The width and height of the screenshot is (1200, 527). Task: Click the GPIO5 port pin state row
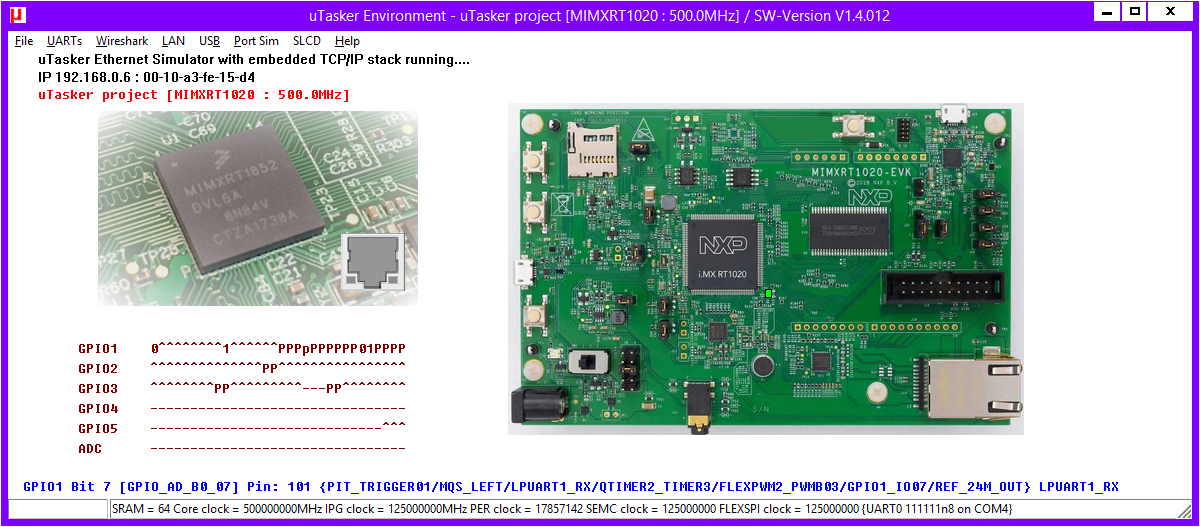pyautogui.click(x=278, y=429)
